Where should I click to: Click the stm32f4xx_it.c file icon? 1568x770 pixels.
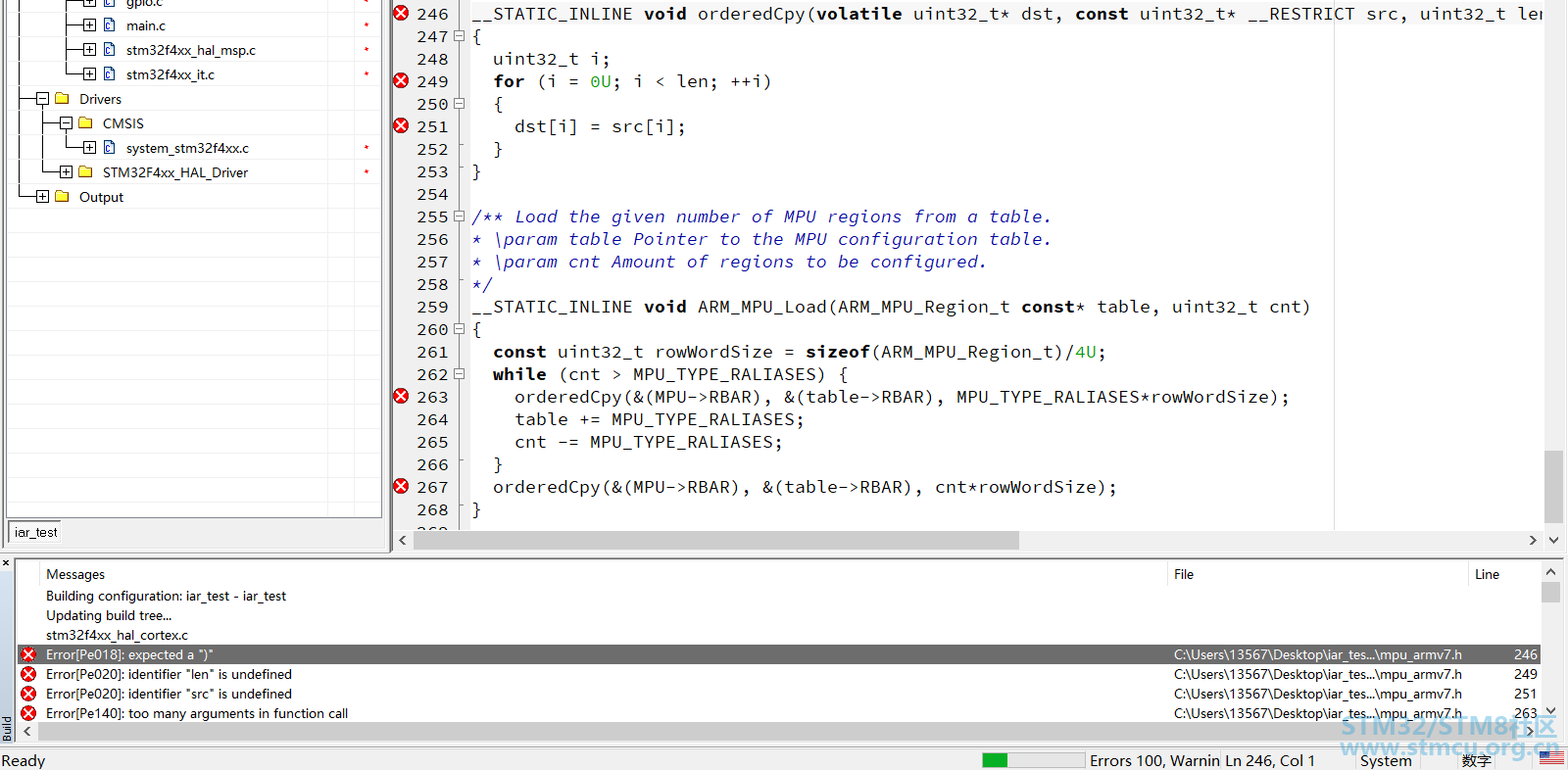(x=110, y=74)
